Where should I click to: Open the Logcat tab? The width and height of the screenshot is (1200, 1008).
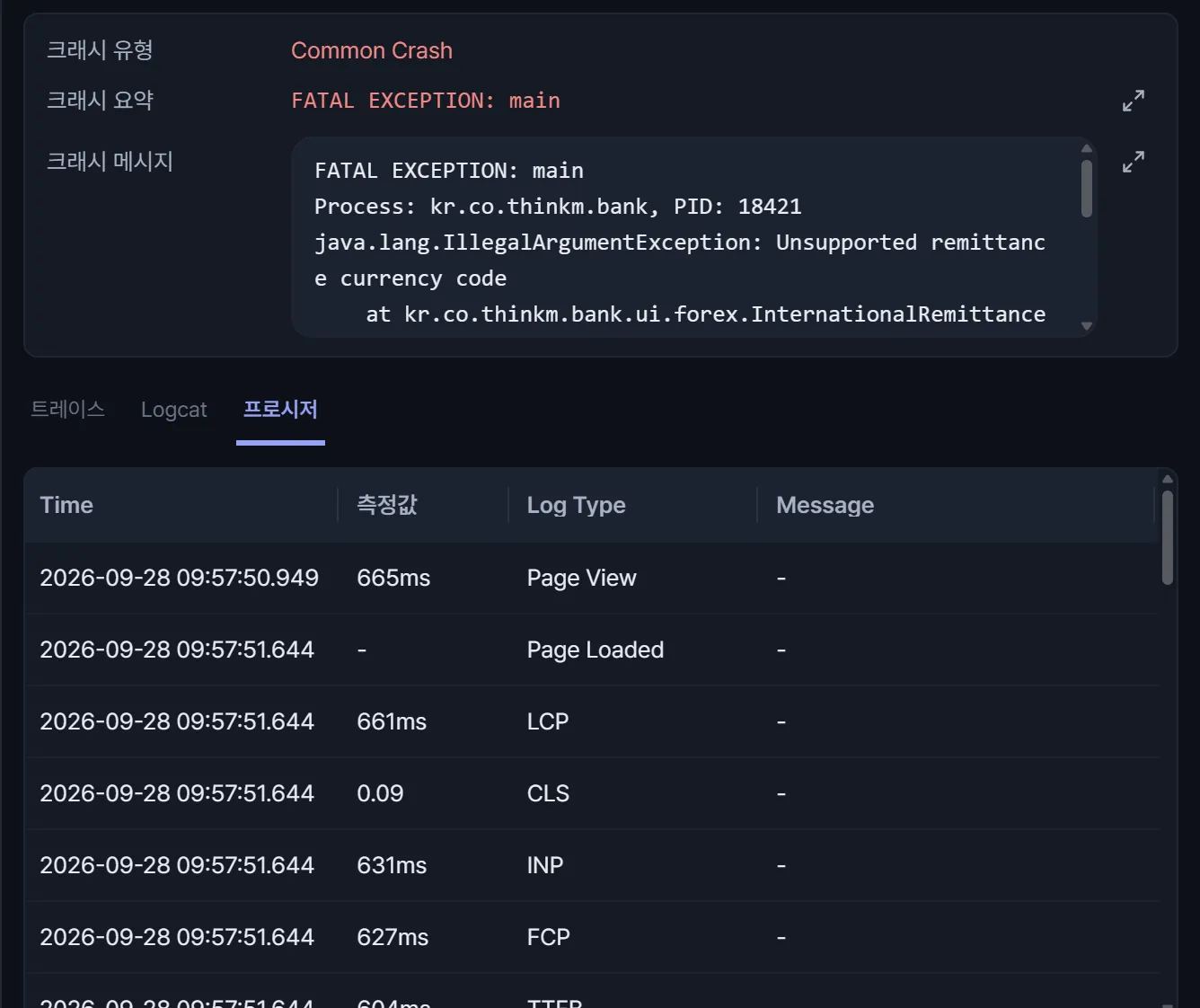click(174, 410)
